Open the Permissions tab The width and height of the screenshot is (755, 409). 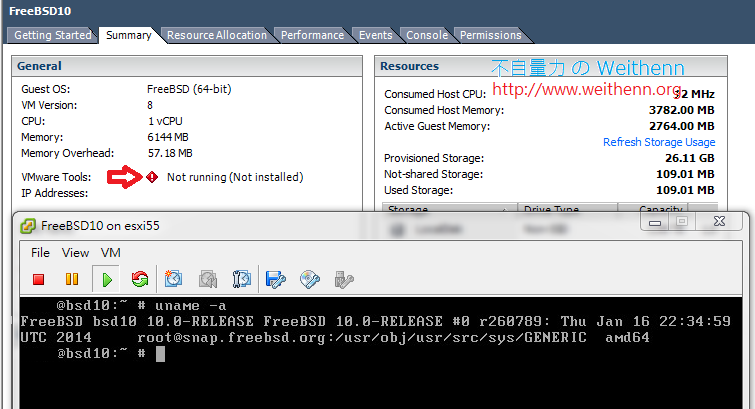491,35
